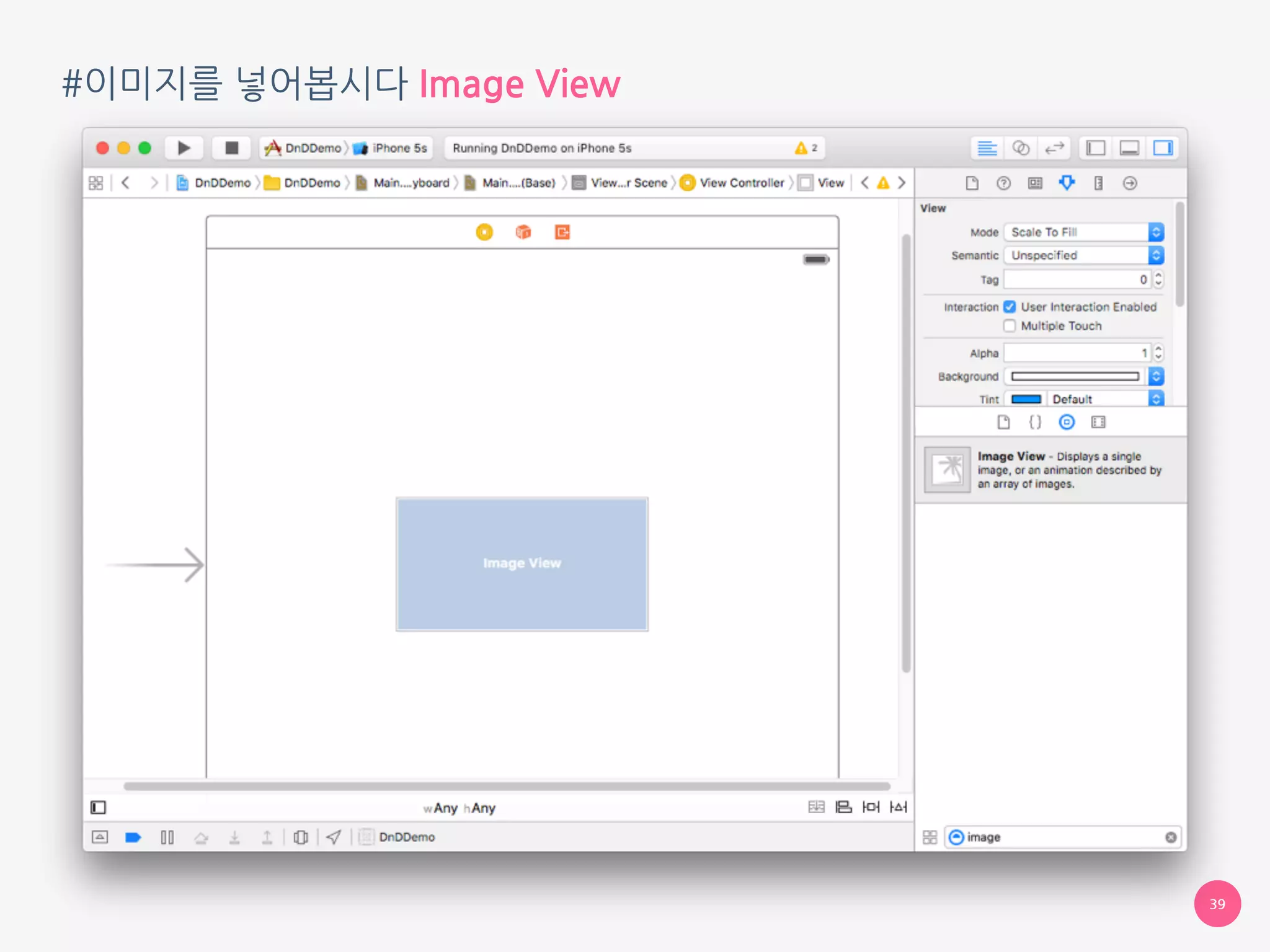
Task: Click the Tag stepper arrows
Action: coord(1158,280)
